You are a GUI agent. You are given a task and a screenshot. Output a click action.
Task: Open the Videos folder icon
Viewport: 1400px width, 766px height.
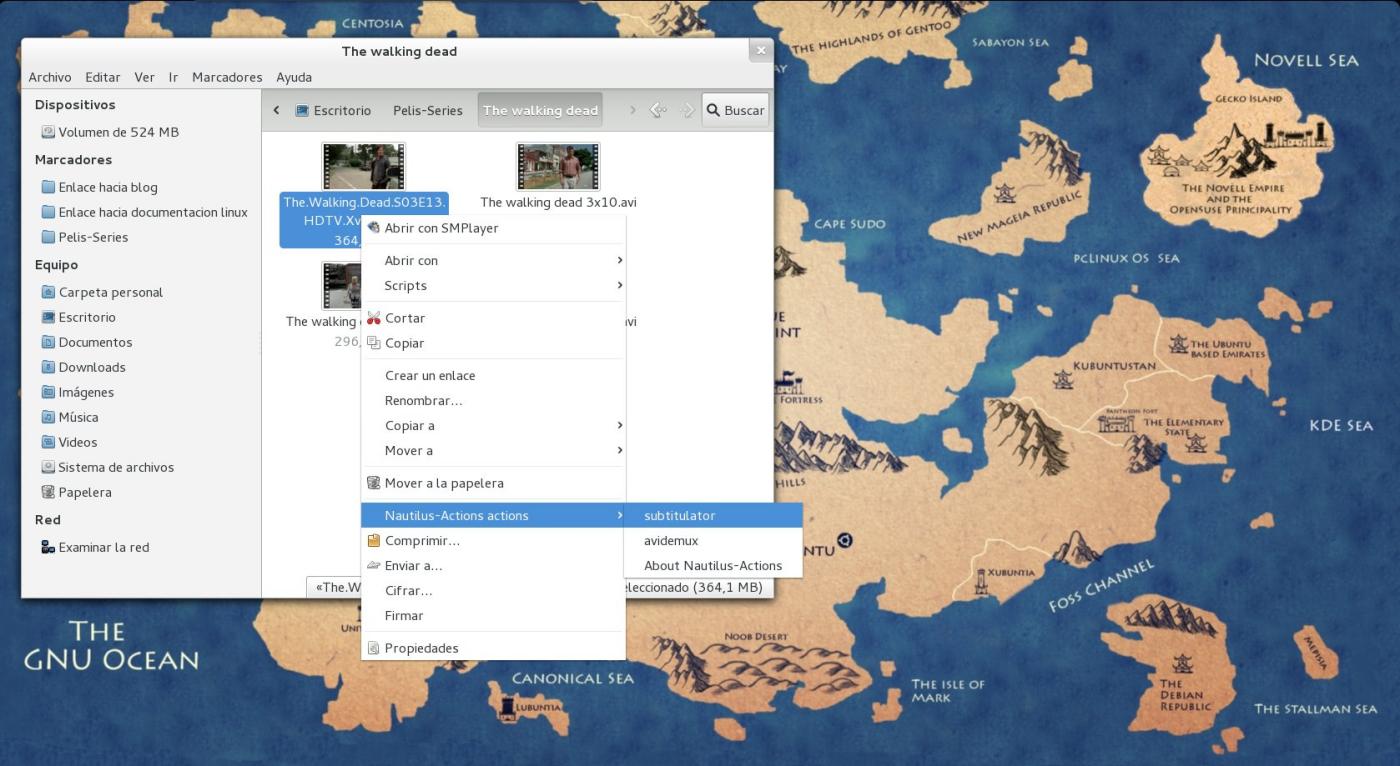click(48, 442)
